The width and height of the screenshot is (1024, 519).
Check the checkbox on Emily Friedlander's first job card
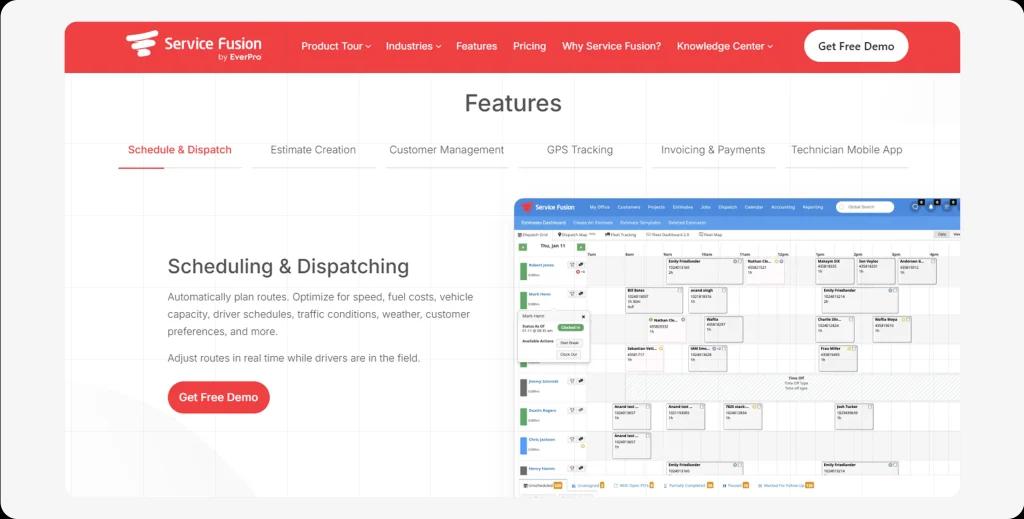point(738,262)
